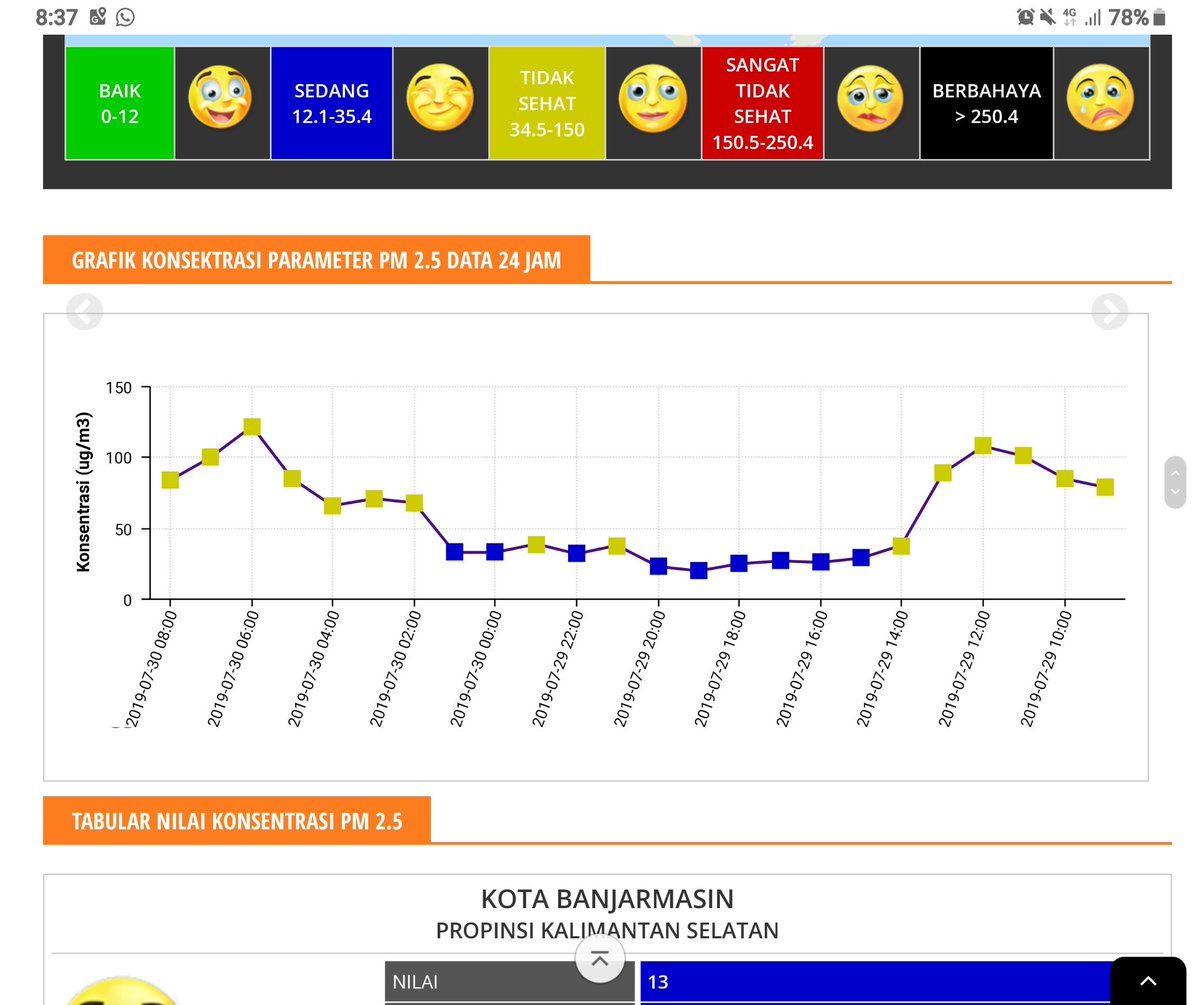Click the PROPINSI KALIMANTAN SELATAN text
Viewport: 1200px width, 1005px height.
pos(607,930)
